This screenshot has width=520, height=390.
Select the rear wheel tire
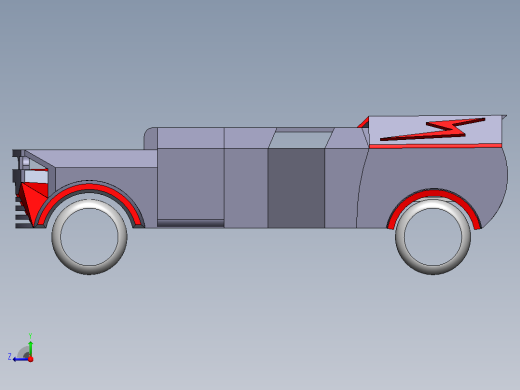[x=433, y=237]
